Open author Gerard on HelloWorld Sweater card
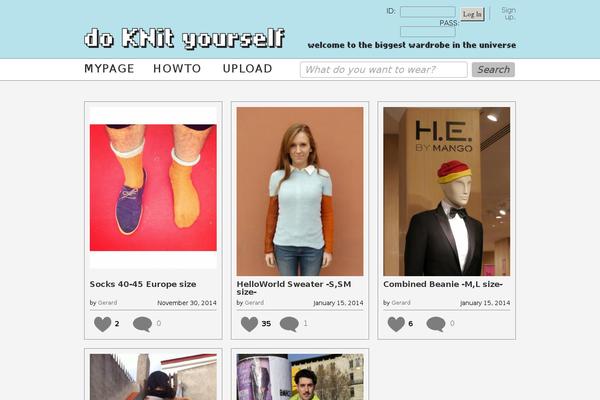 (x=254, y=303)
